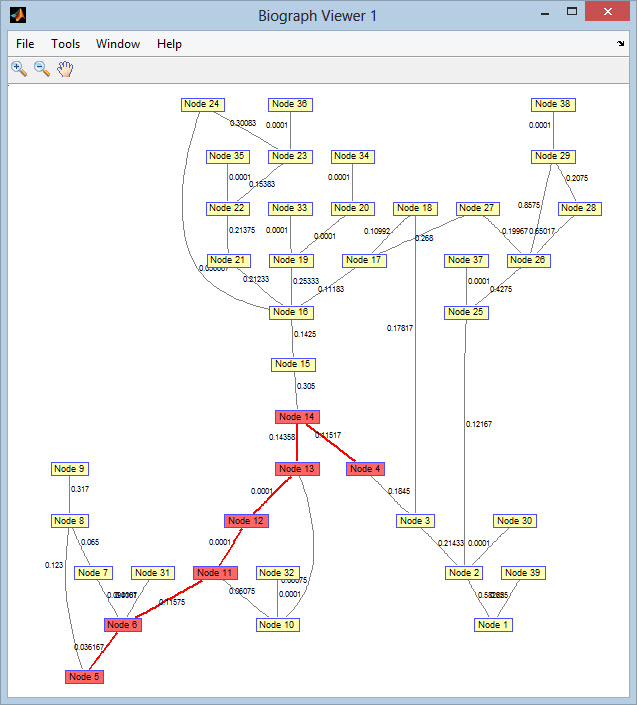The image size is (637, 705).
Task: Pick the highlighted Node 4 box
Action: (x=365, y=469)
